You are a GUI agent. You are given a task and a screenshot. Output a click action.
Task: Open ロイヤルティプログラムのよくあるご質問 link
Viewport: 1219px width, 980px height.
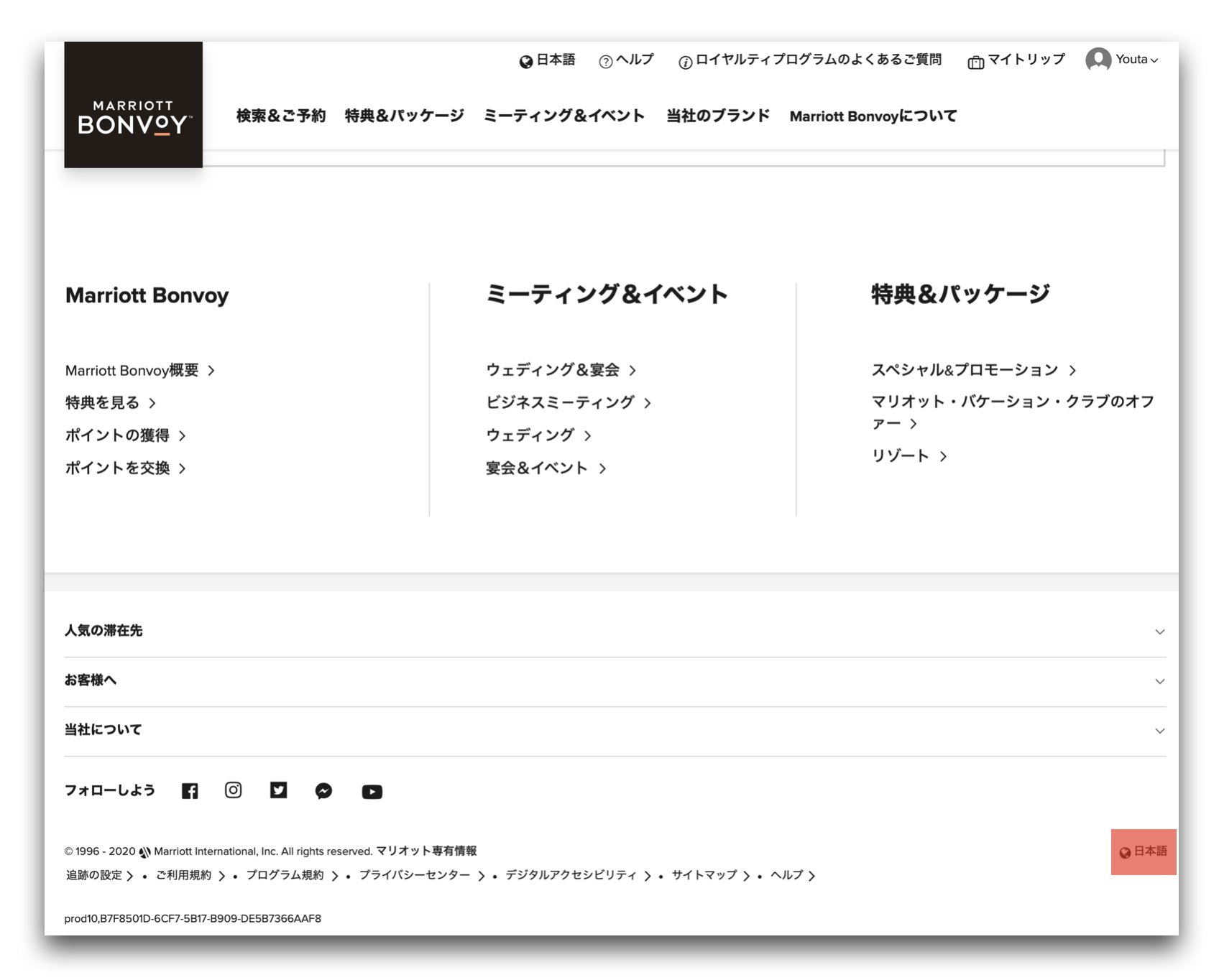(819, 60)
